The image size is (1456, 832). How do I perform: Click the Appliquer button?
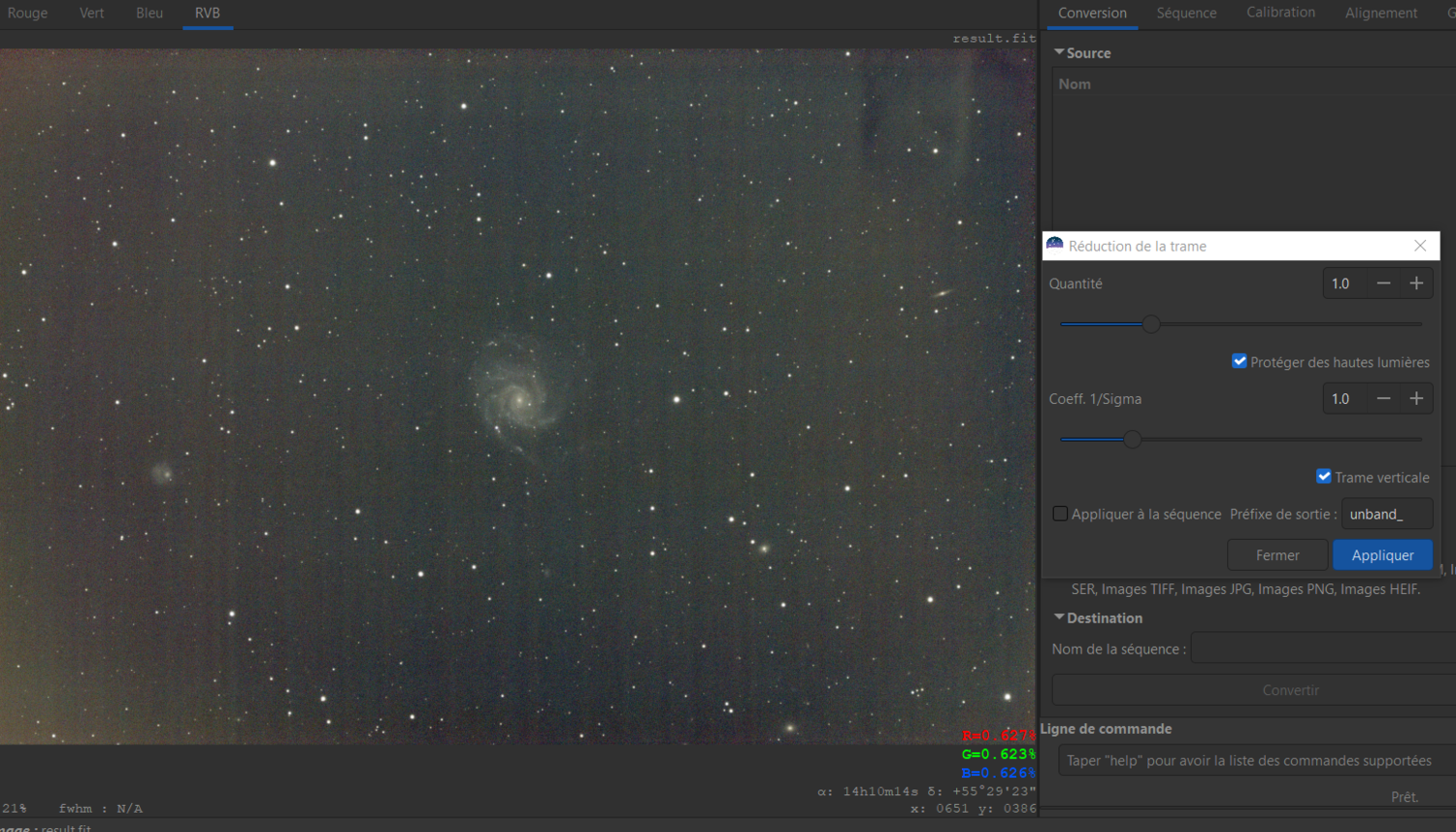(1383, 555)
